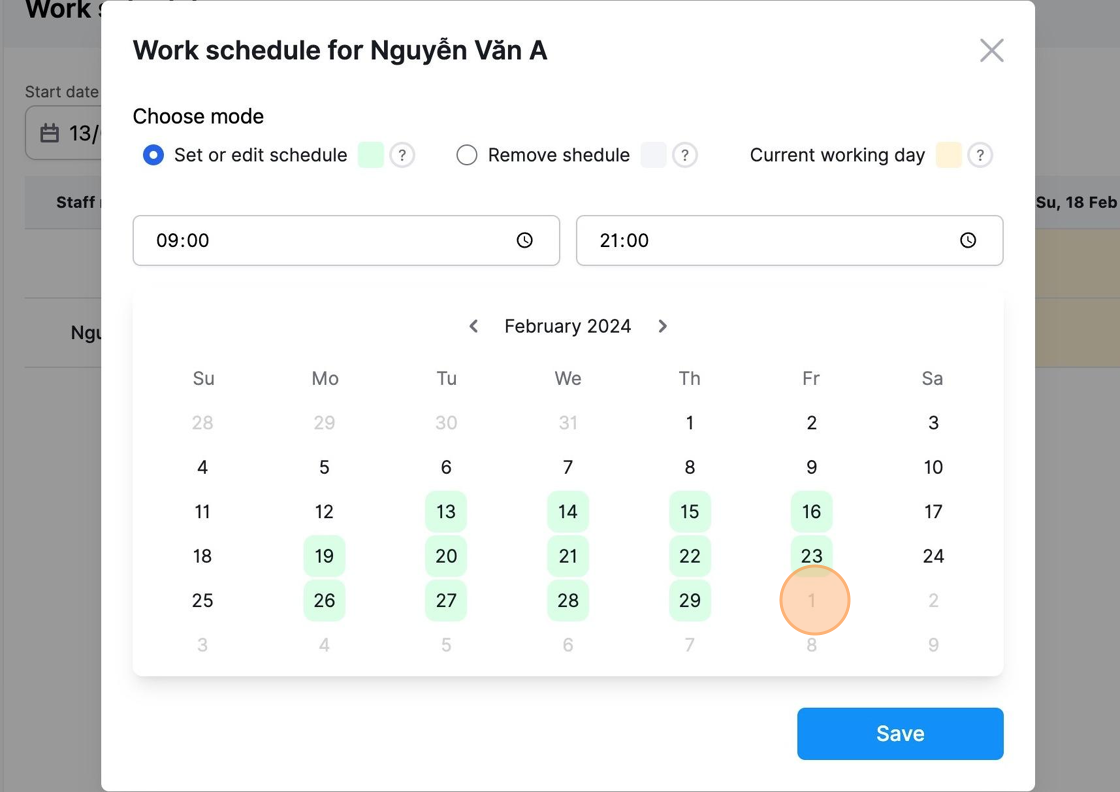Click the 21:00 end time field
The width and height of the screenshot is (1120, 792).
789,241
